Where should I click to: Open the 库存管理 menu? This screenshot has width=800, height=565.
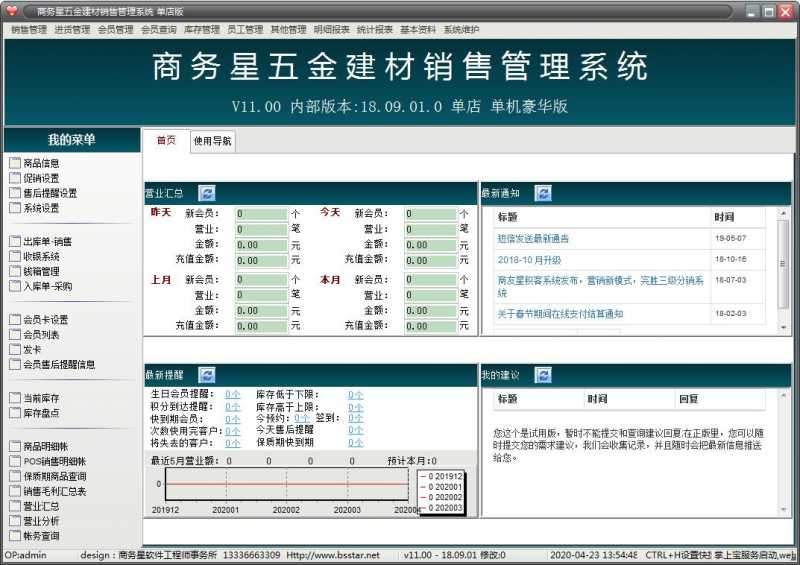(202, 30)
